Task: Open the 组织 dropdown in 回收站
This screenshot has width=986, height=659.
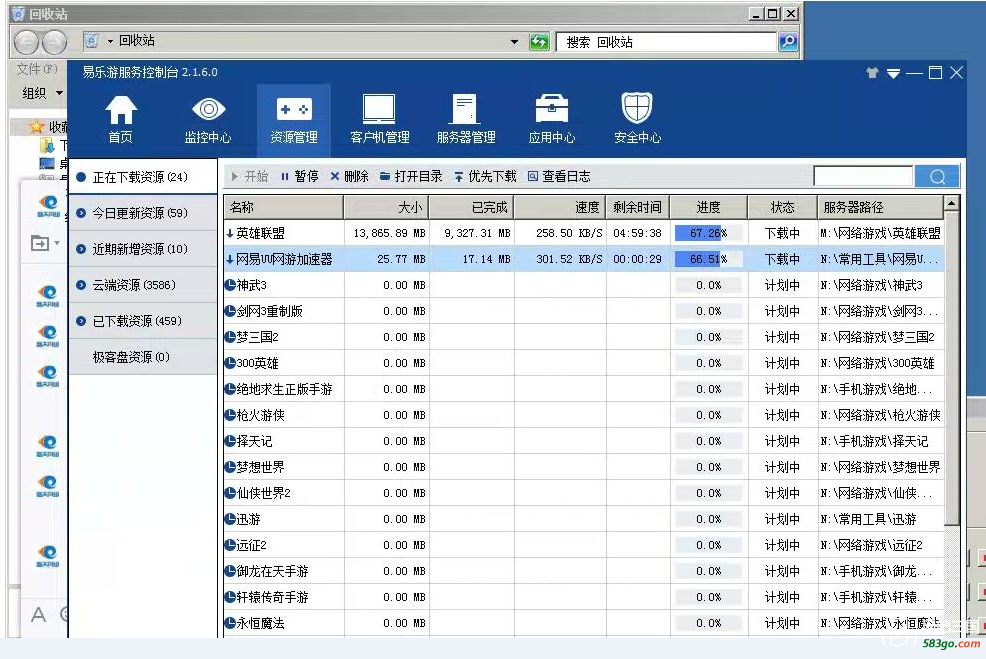Action: pyautogui.click(x=42, y=93)
